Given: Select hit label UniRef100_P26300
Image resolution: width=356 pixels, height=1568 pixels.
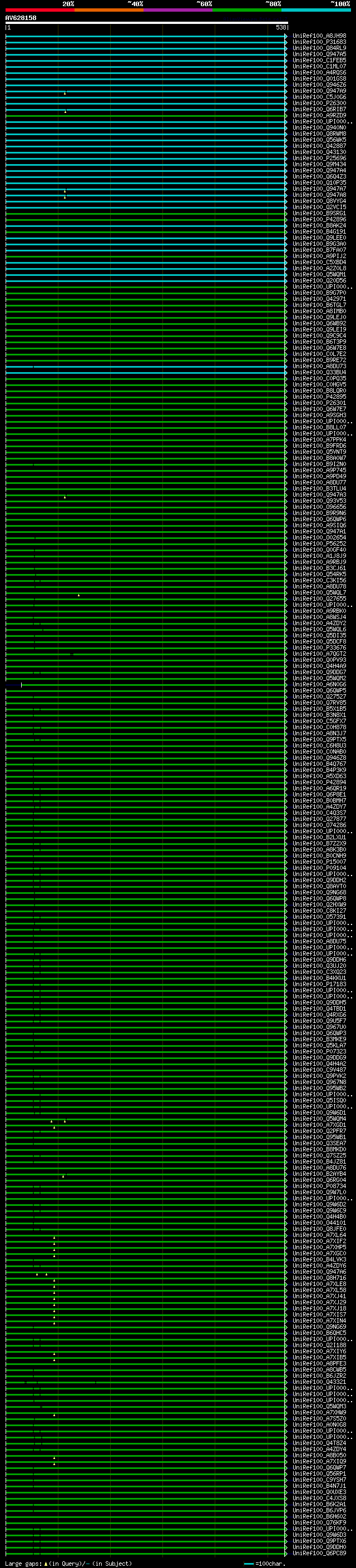Looking at the screenshot, I should coord(319,103).
